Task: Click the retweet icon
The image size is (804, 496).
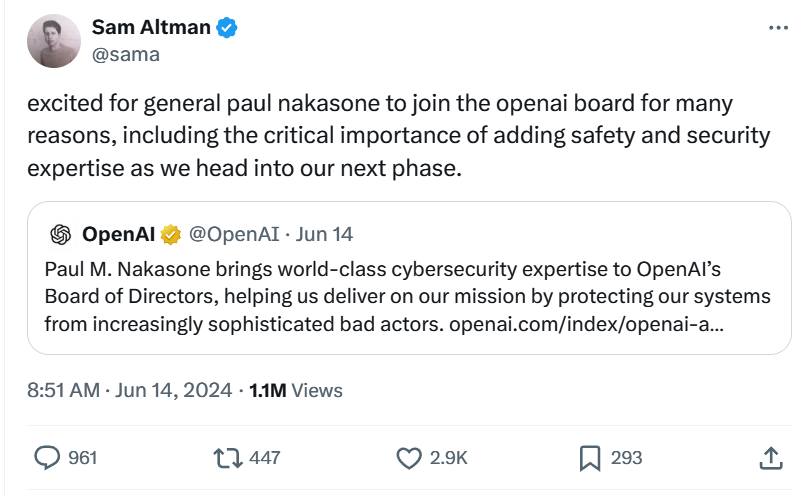Action: pyautogui.click(x=227, y=458)
